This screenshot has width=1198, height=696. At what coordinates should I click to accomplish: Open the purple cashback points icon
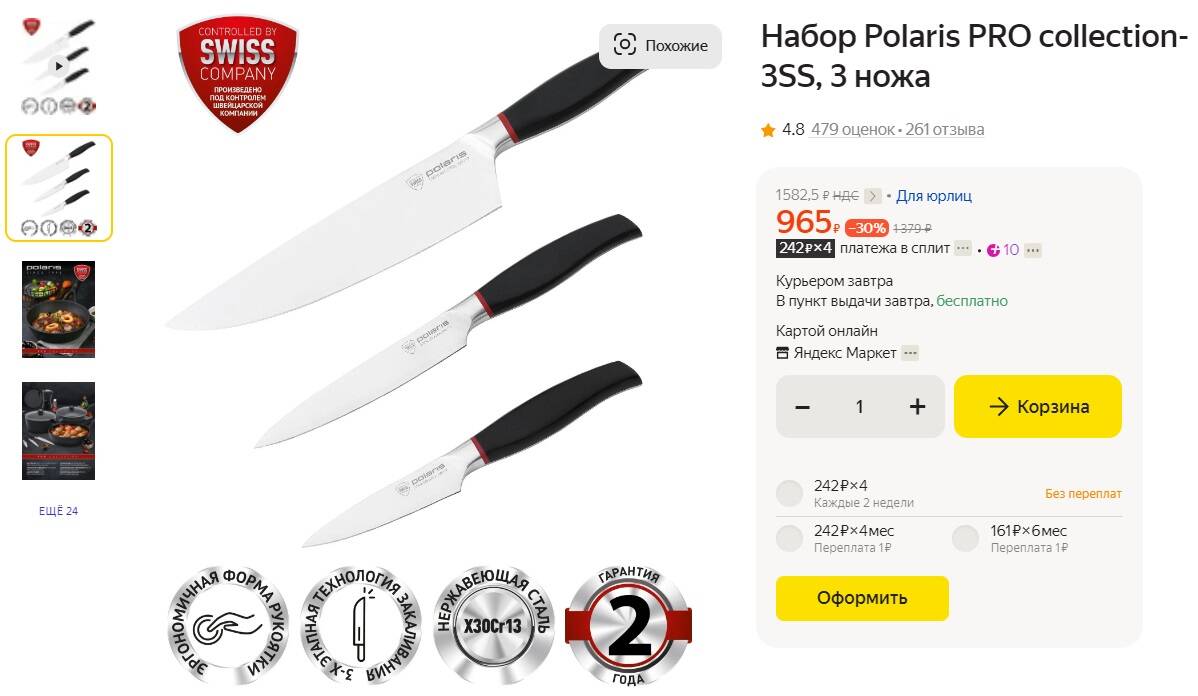click(x=993, y=250)
